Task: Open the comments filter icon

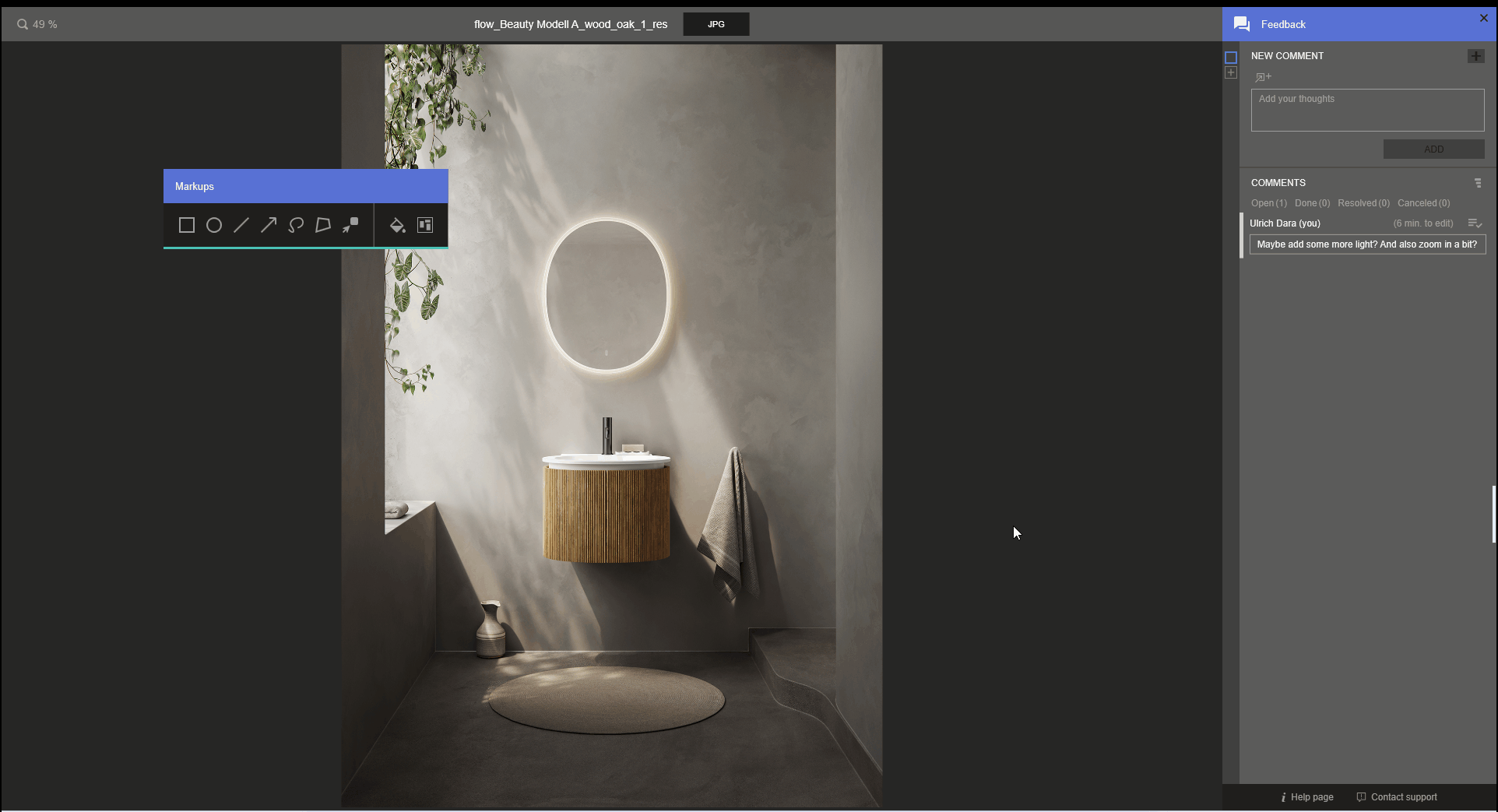Action: click(1478, 183)
